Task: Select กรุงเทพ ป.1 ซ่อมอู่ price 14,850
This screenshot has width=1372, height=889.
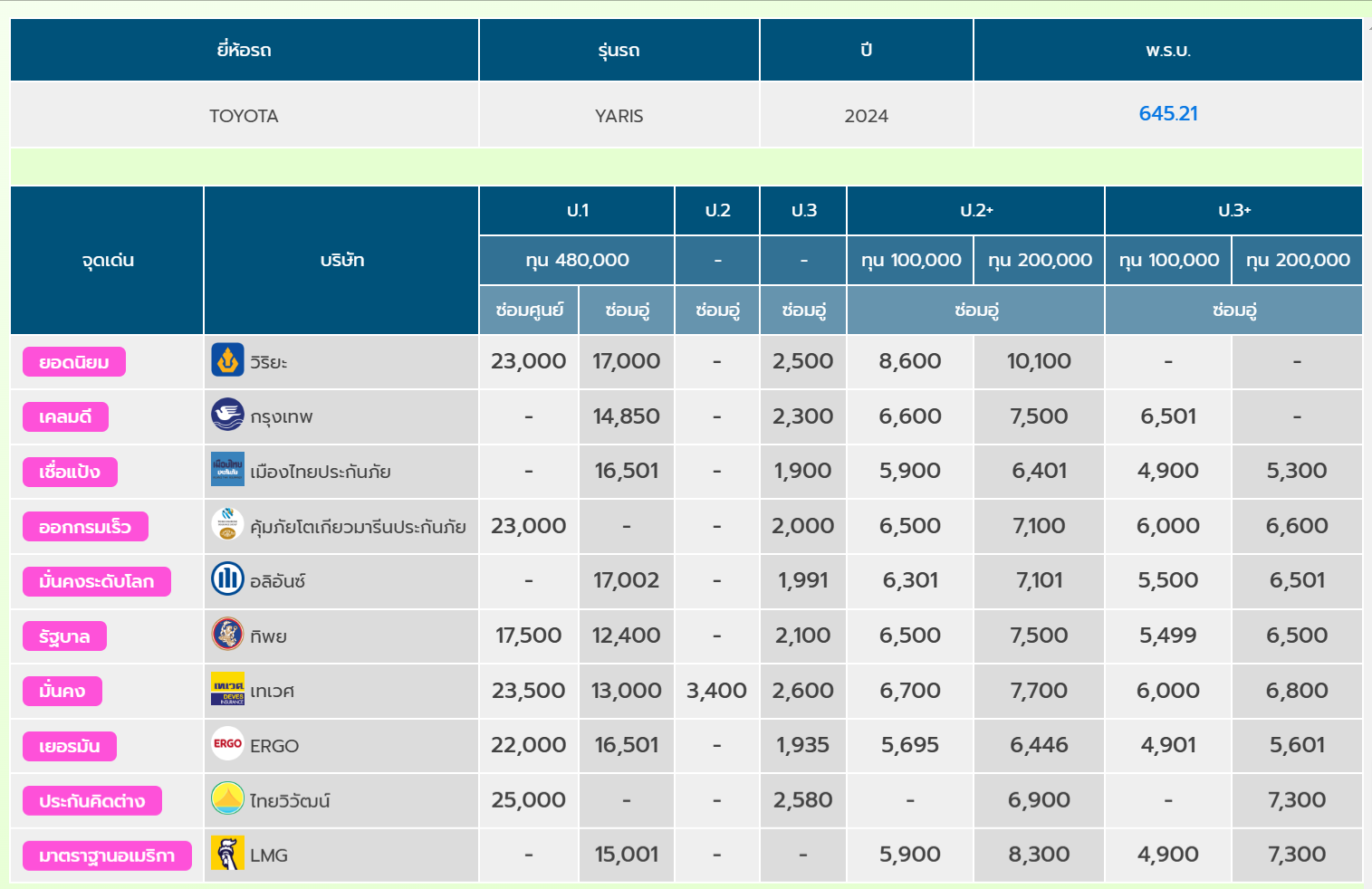Action: [627, 416]
